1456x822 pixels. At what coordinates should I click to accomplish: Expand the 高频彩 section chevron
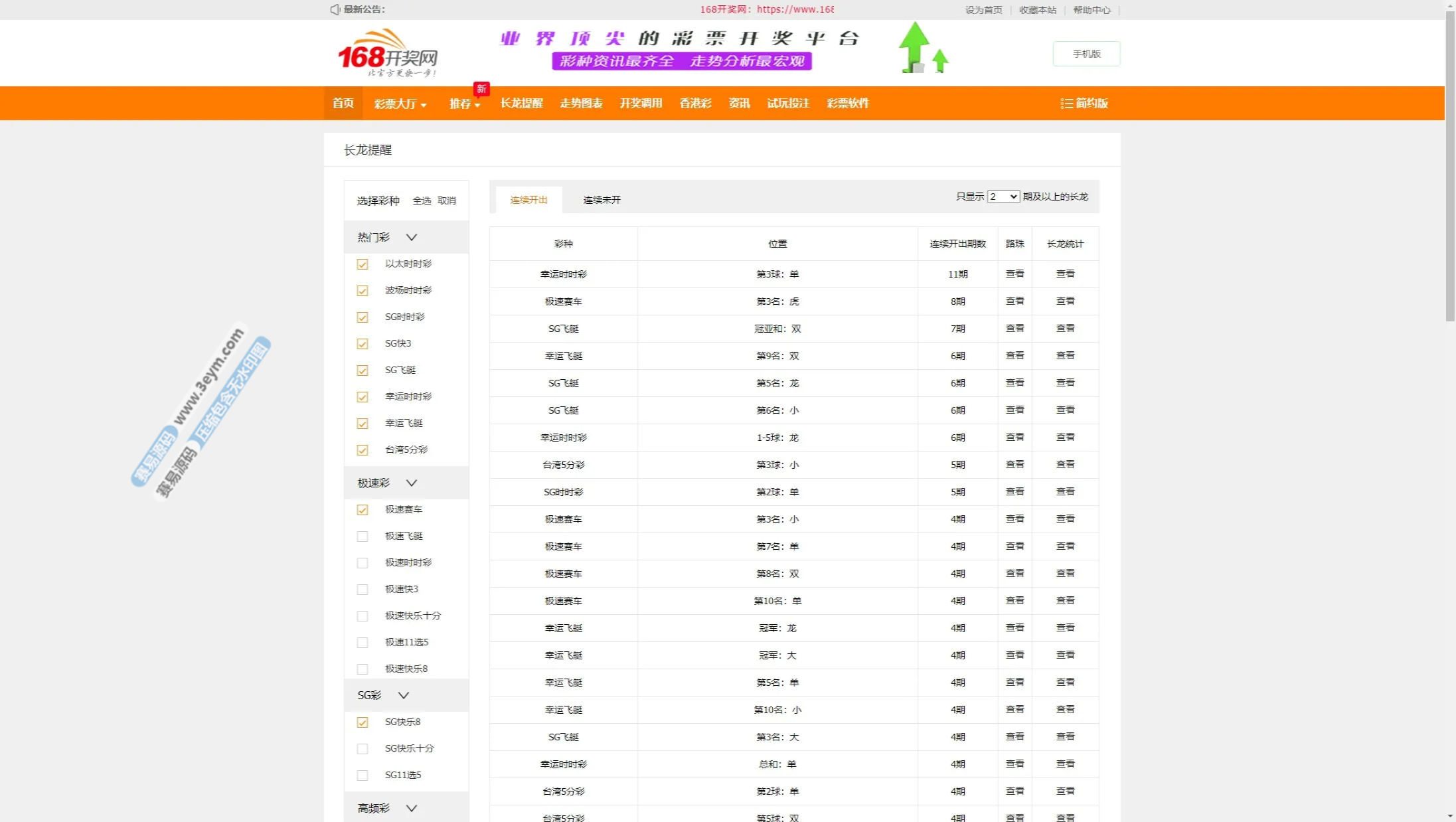412,809
